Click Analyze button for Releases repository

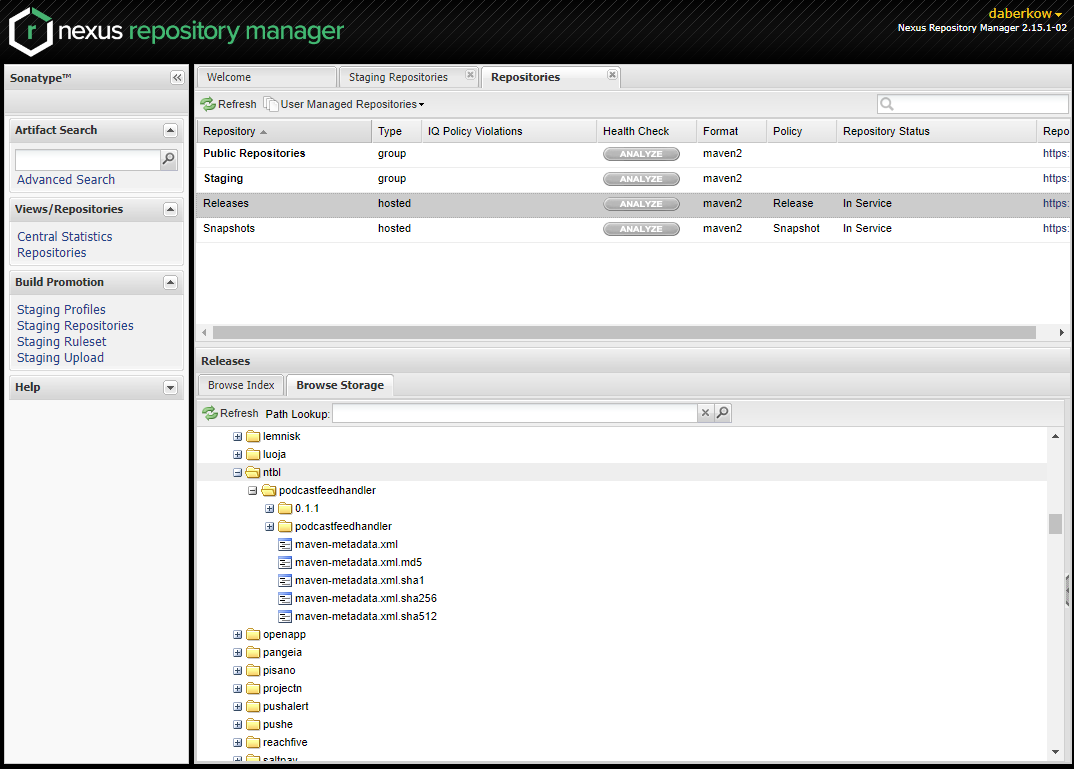pos(641,204)
